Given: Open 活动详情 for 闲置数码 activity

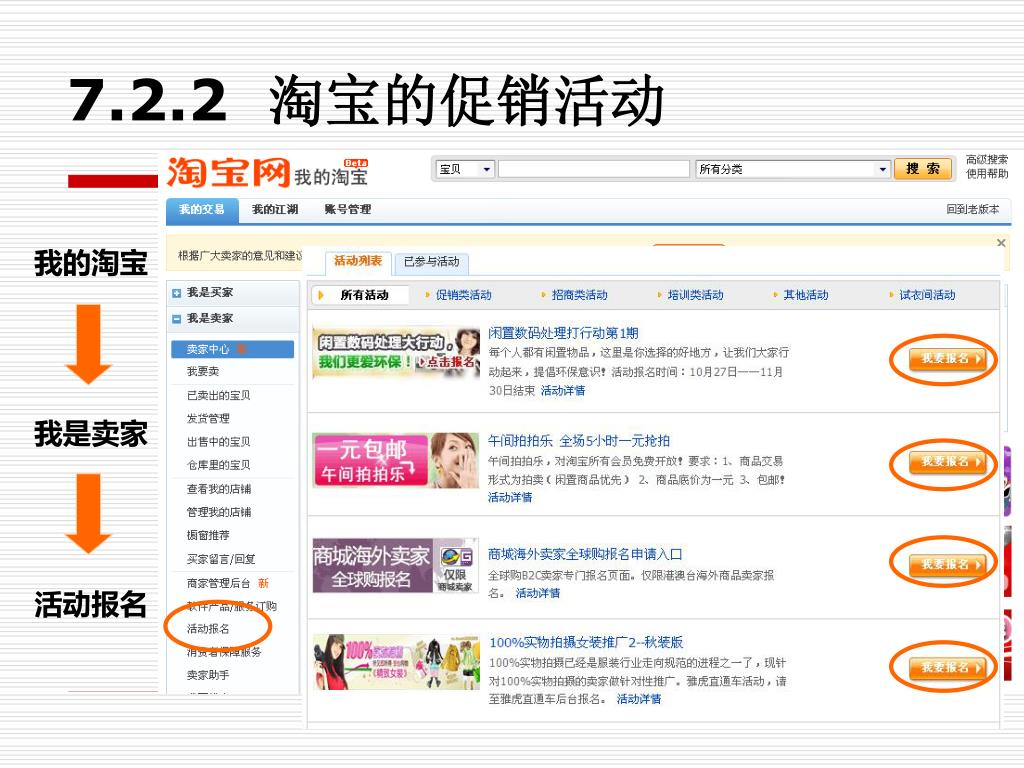Looking at the screenshot, I should click(563, 391).
